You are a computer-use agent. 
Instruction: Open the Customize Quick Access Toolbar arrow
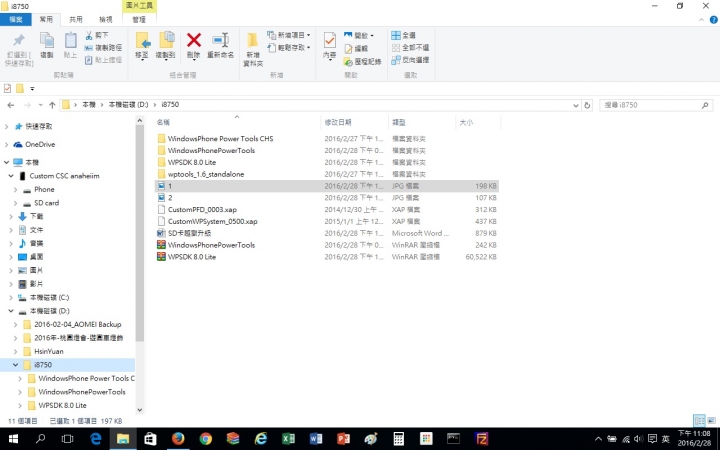coord(32,89)
